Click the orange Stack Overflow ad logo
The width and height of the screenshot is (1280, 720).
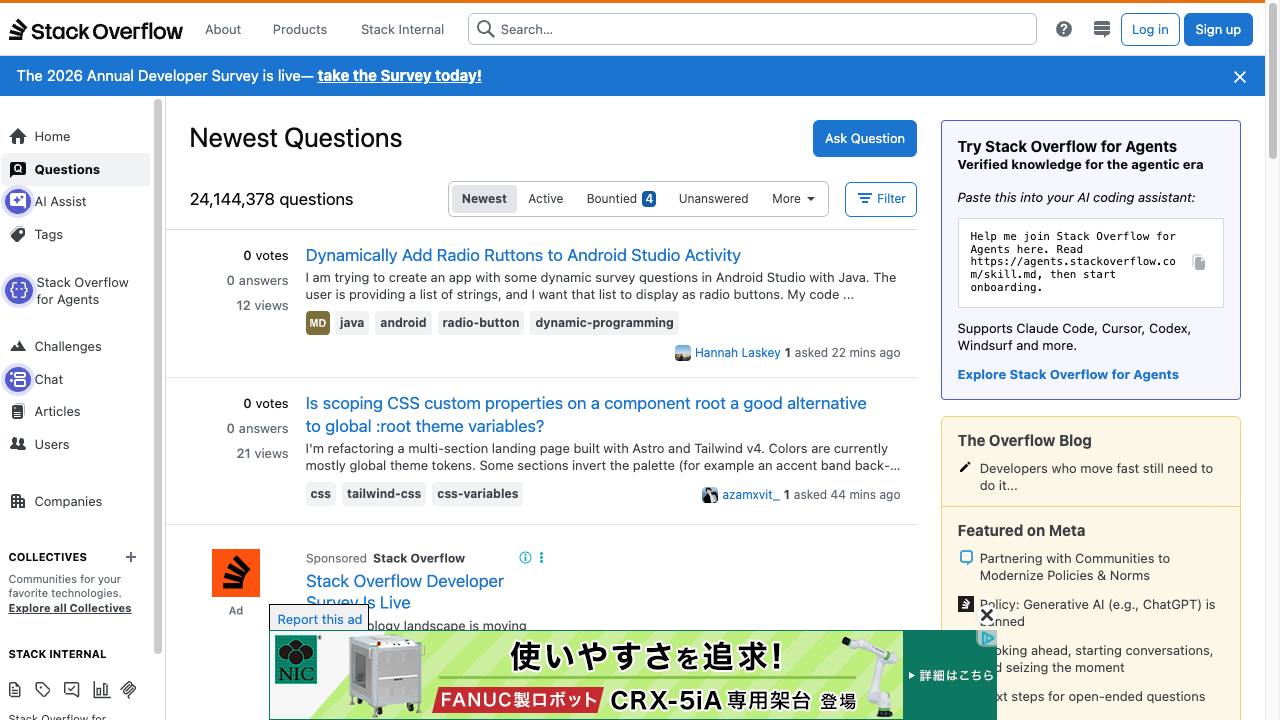[236, 573]
